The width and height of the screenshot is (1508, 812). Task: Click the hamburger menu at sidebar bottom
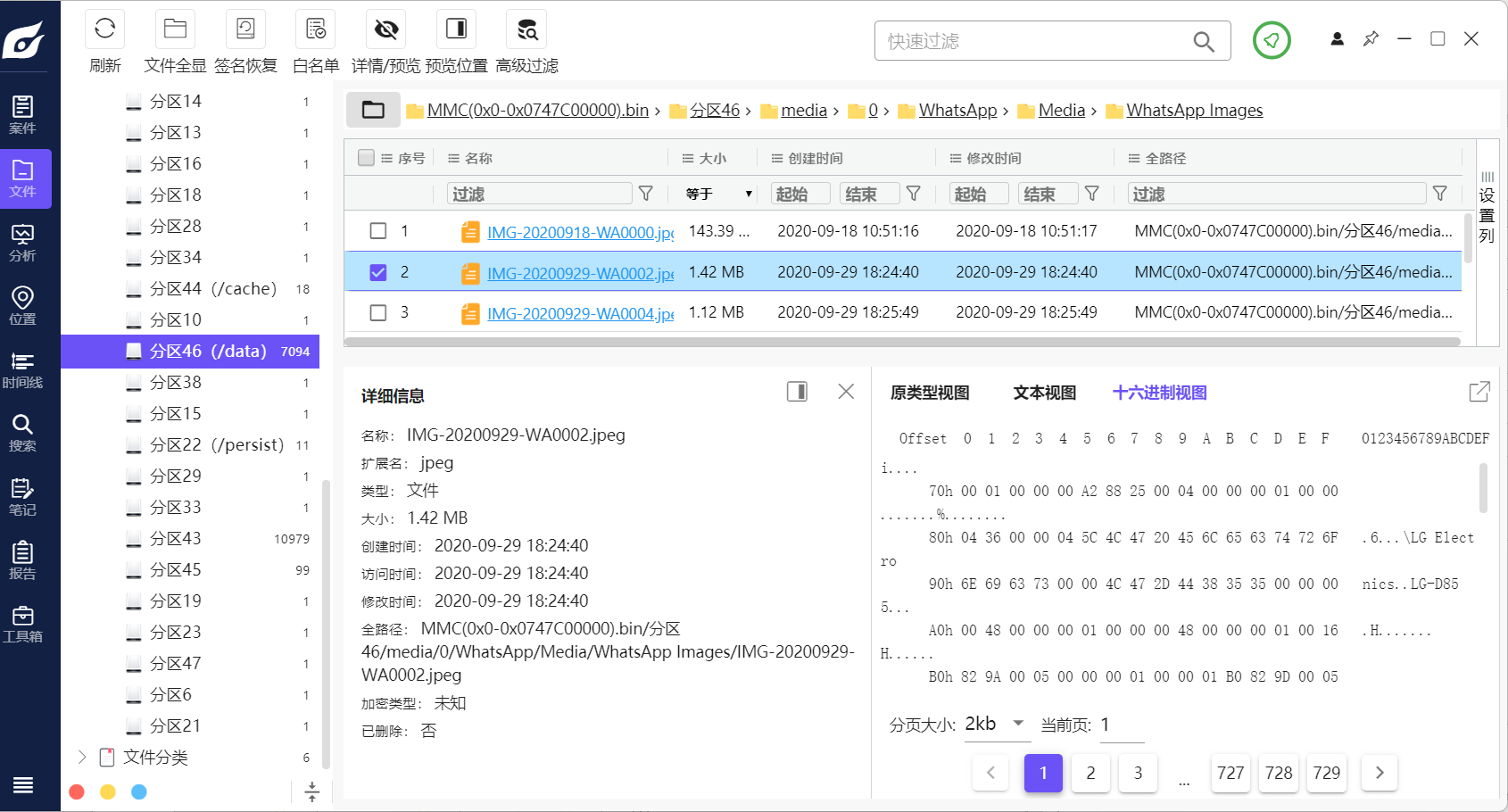click(x=23, y=785)
